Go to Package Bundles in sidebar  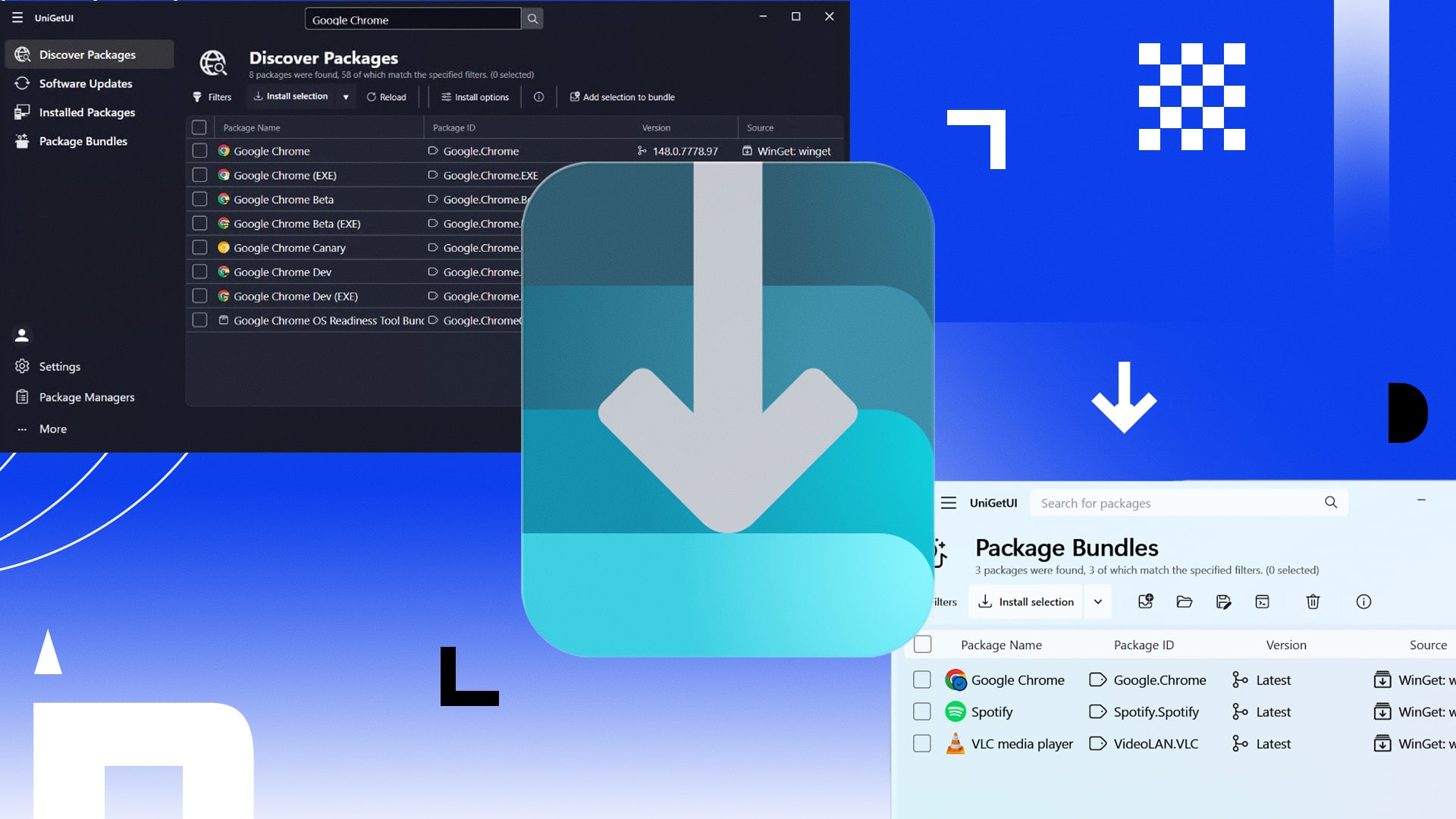coord(89,141)
